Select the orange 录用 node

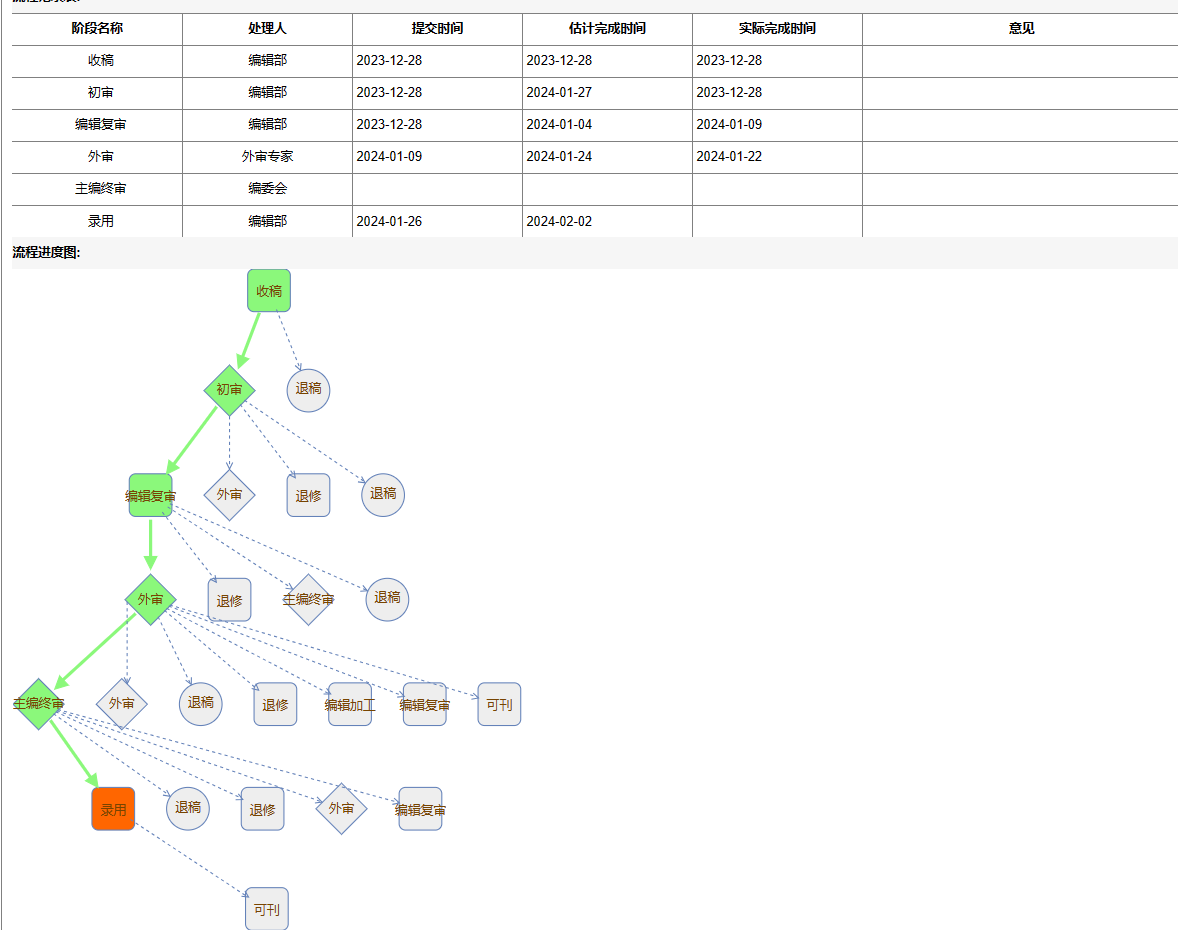pyautogui.click(x=113, y=809)
